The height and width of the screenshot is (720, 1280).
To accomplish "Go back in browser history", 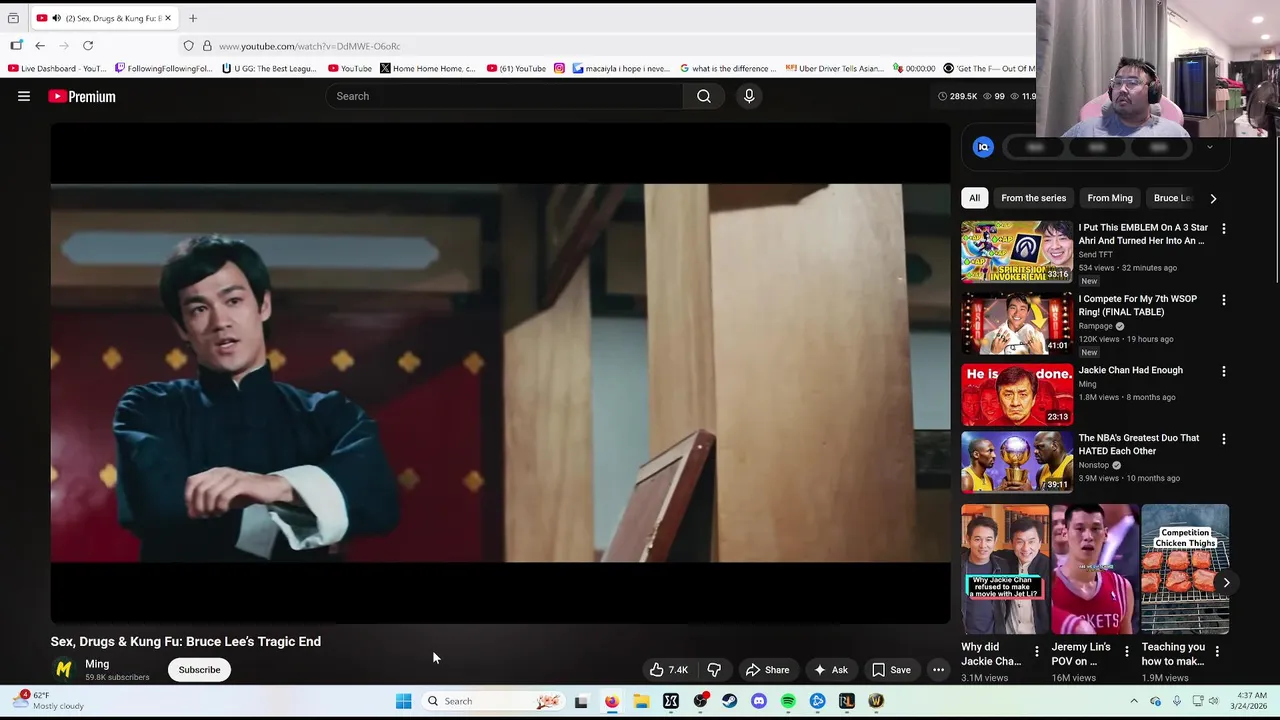I will [40, 46].
